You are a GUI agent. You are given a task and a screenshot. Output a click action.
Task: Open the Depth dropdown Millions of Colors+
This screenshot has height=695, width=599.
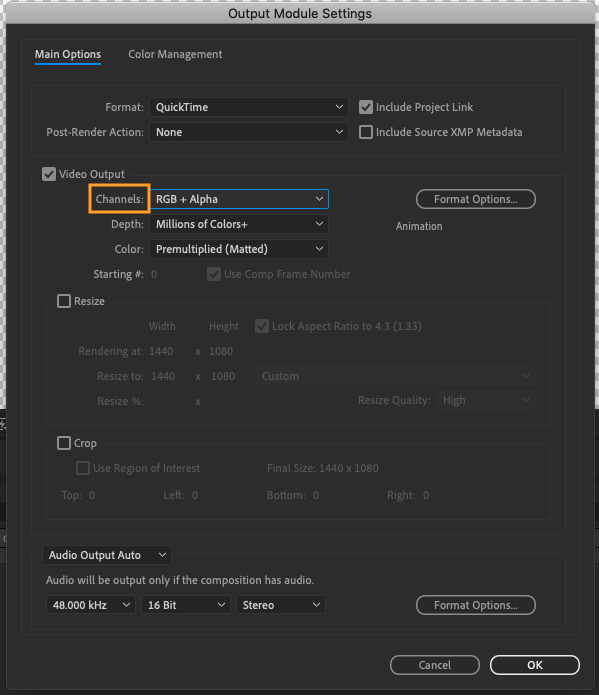(239, 224)
